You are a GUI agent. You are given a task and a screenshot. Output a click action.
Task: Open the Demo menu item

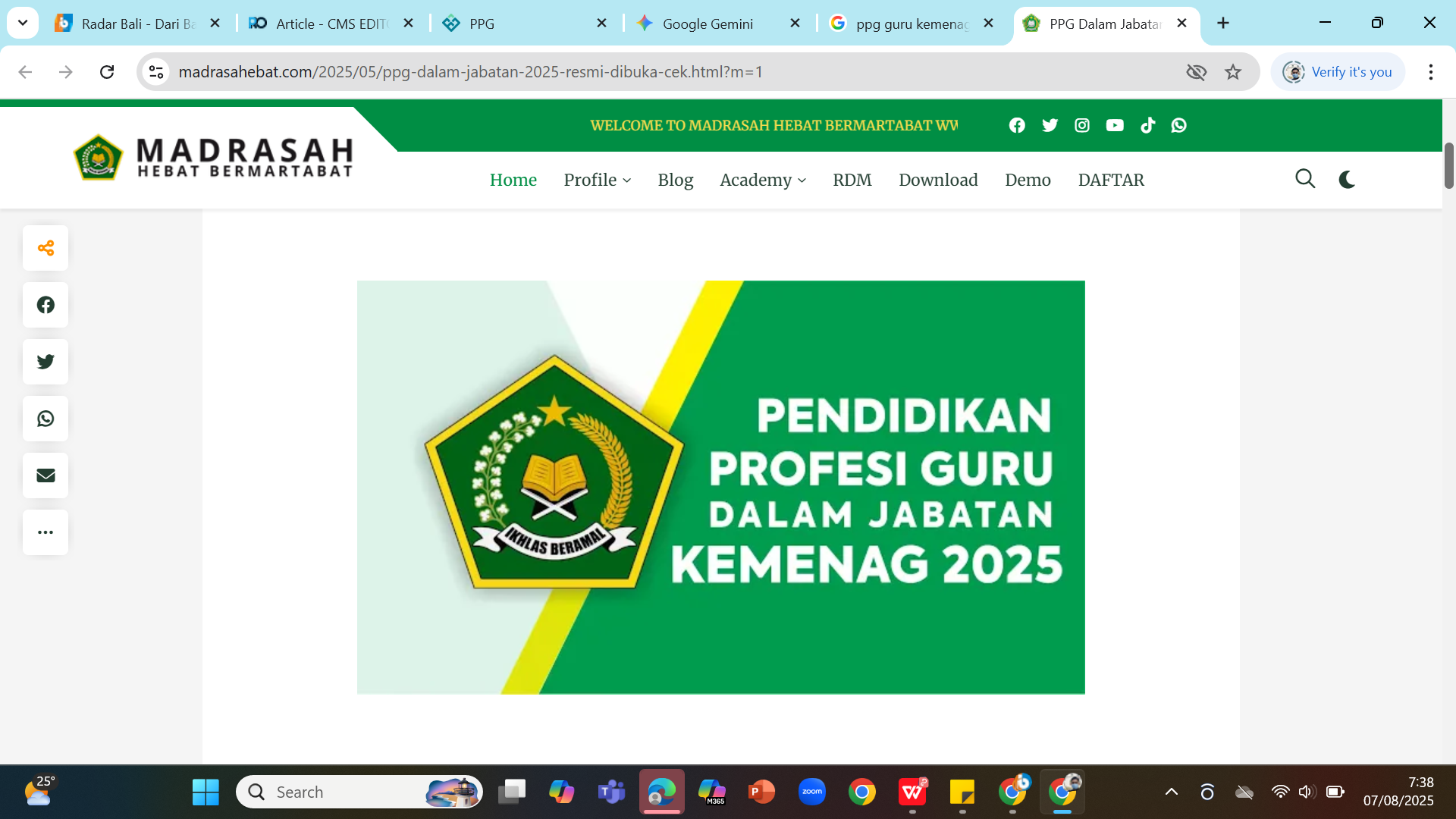tap(1028, 180)
